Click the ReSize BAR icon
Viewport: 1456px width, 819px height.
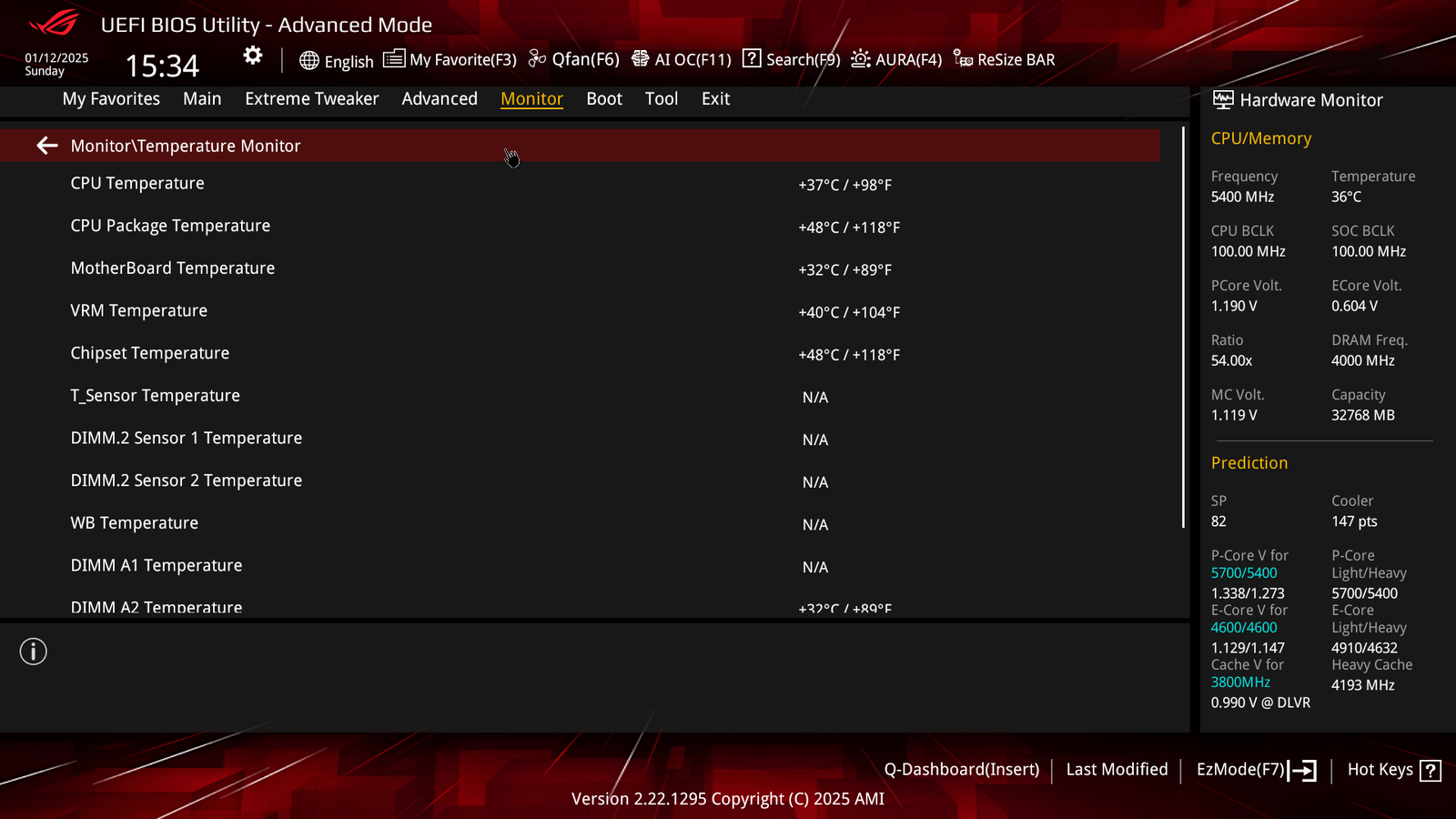coord(963,59)
